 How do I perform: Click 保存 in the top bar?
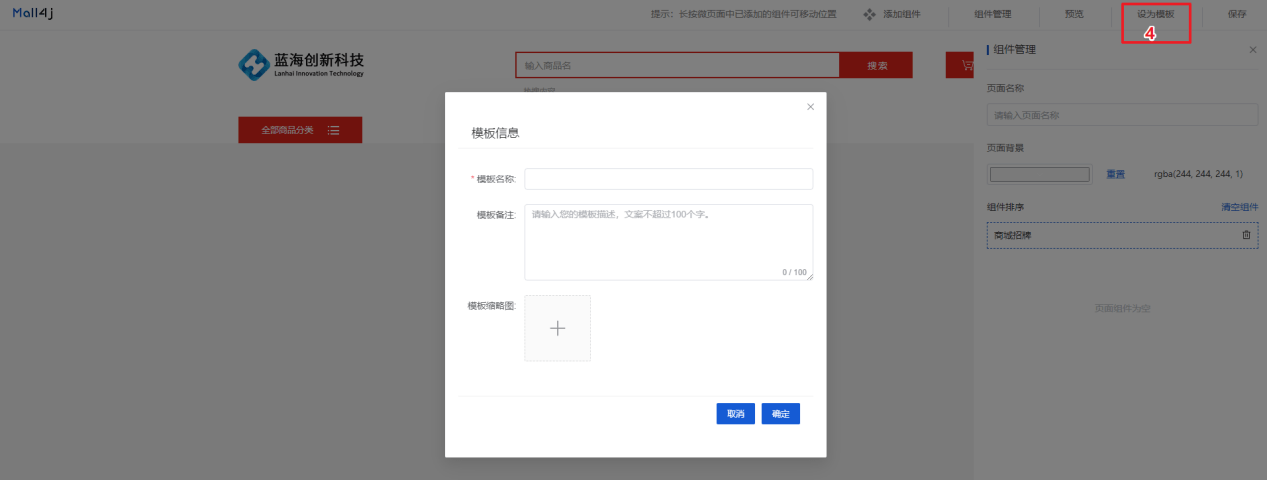pyautogui.click(x=1237, y=15)
